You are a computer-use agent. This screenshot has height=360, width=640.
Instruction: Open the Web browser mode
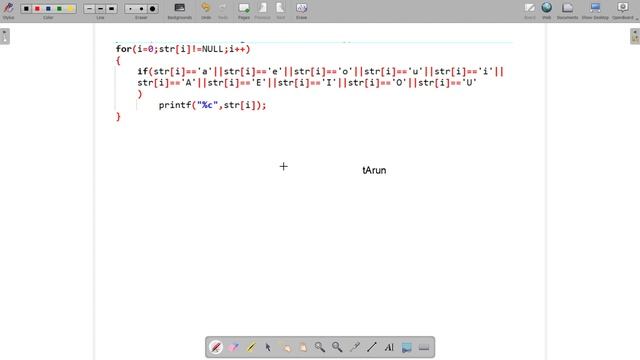[547, 10]
